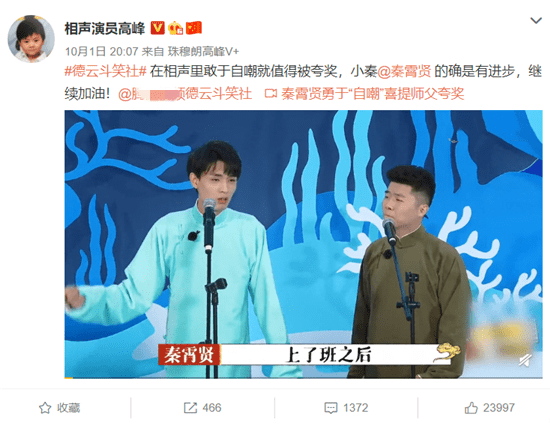Screen dimensions: 550x425
Task: Click the author's profile avatar photo
Action: point(31,39)
